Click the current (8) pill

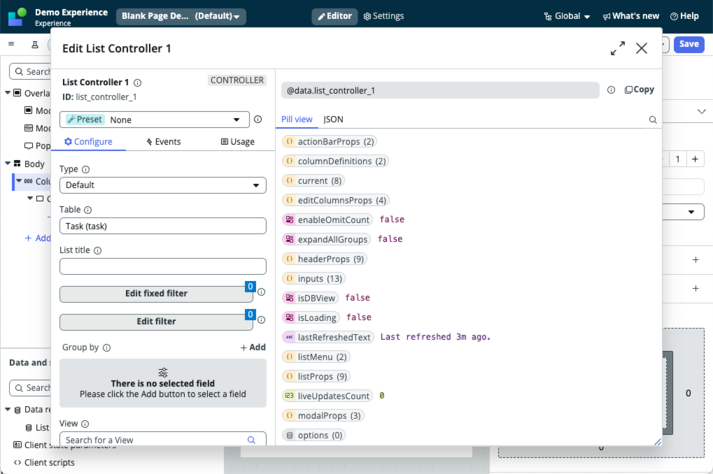click(x=313, y=181)
